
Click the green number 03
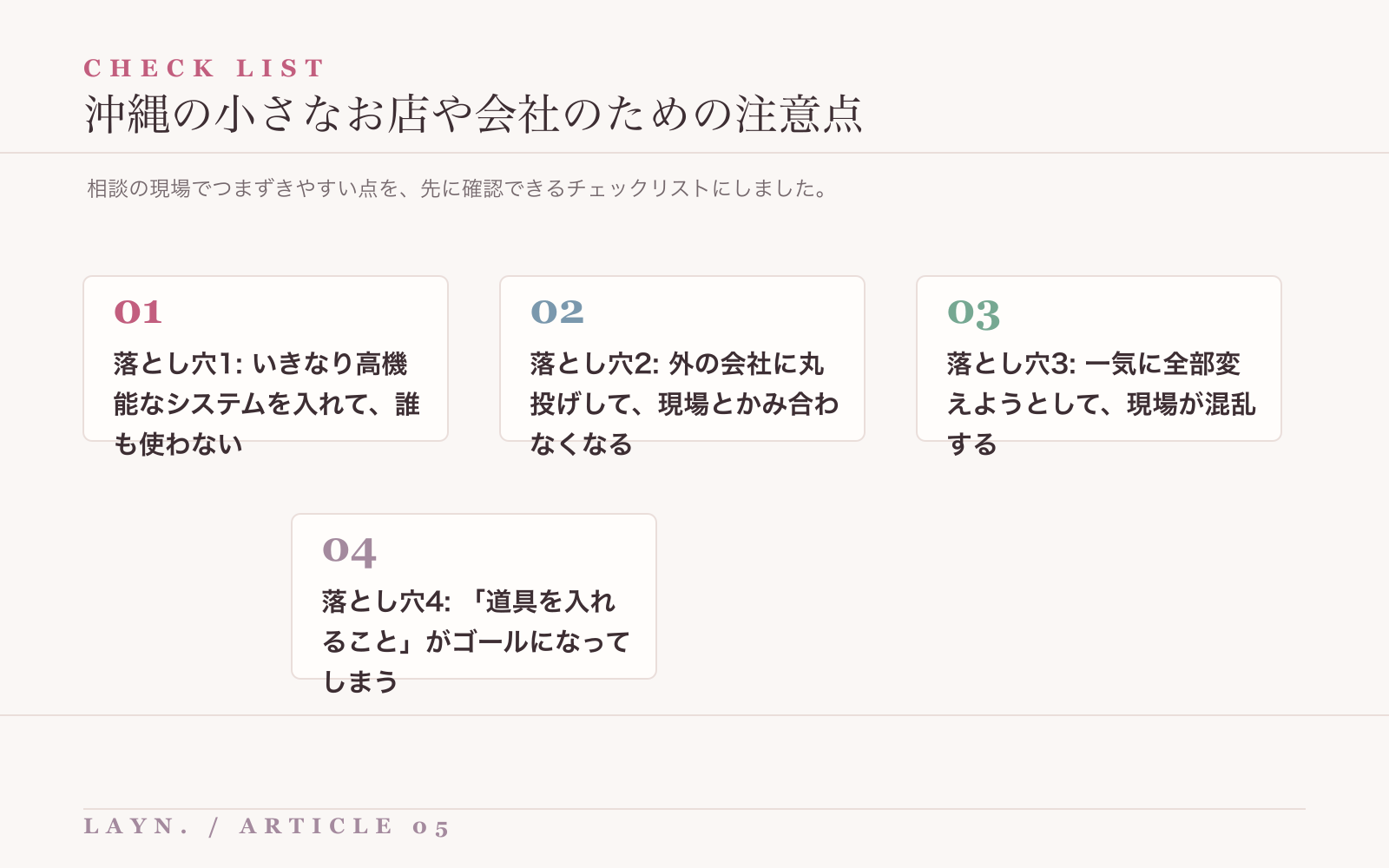tap(974, 313)
